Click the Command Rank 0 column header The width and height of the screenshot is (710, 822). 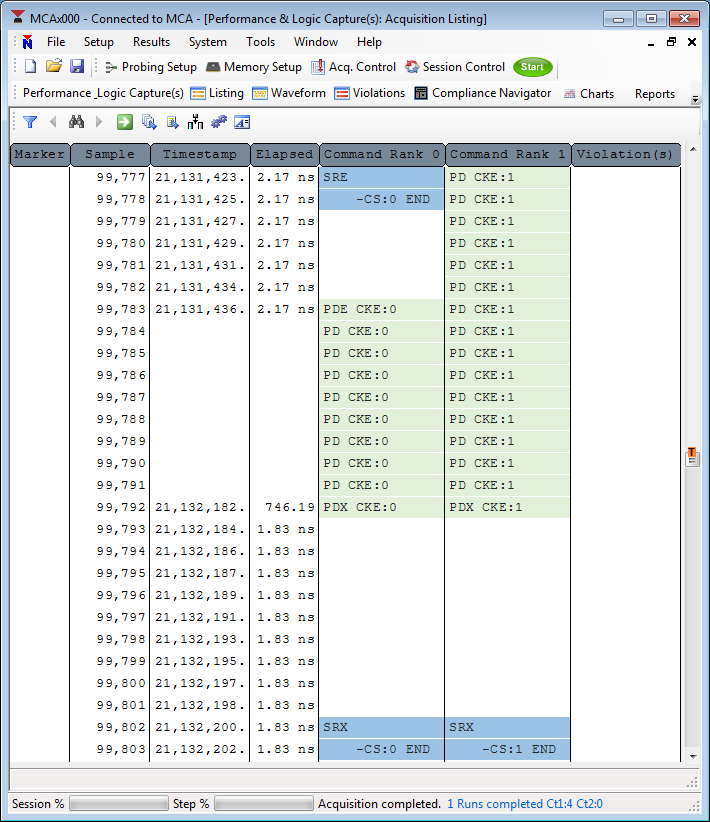(381, 154)
